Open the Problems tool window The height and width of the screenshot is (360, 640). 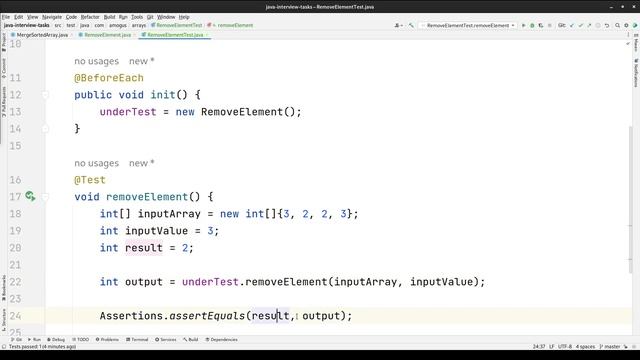(107, 340)
